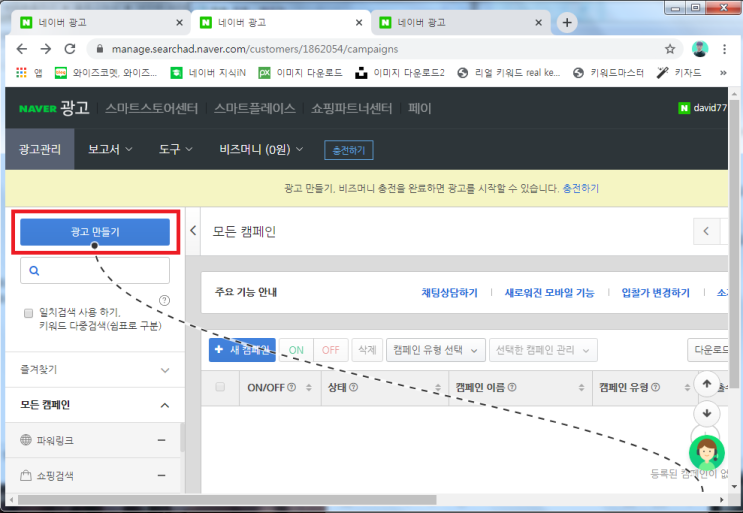Sort by the 캠페인 이름 column arrows
This screenshot has height=513, width=743.
point(581,387)
